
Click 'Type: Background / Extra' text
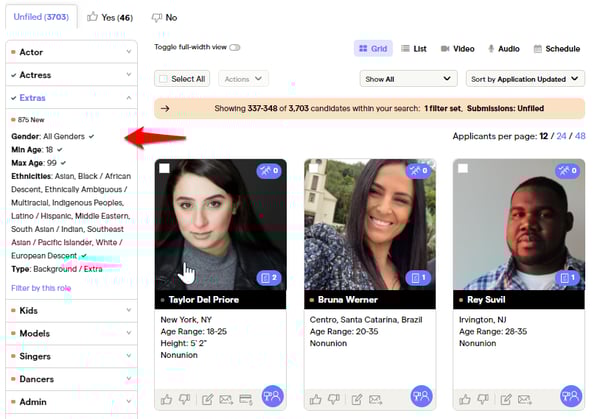(x=57, y=269)
